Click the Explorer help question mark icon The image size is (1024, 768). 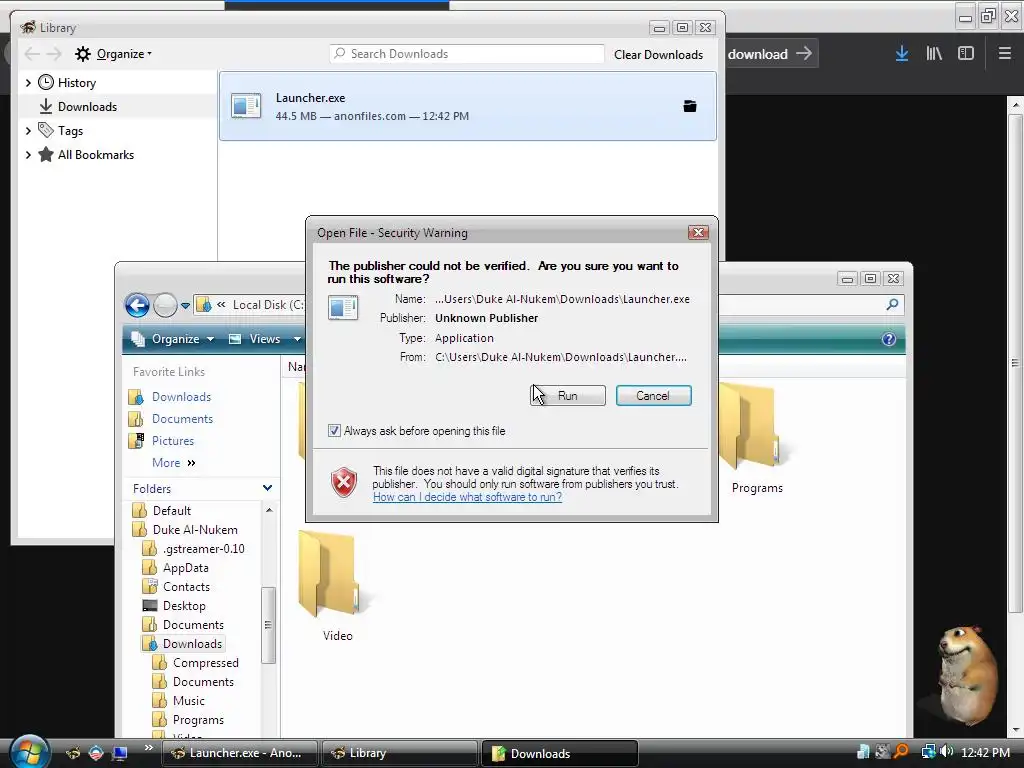click(x=889, y=339)
